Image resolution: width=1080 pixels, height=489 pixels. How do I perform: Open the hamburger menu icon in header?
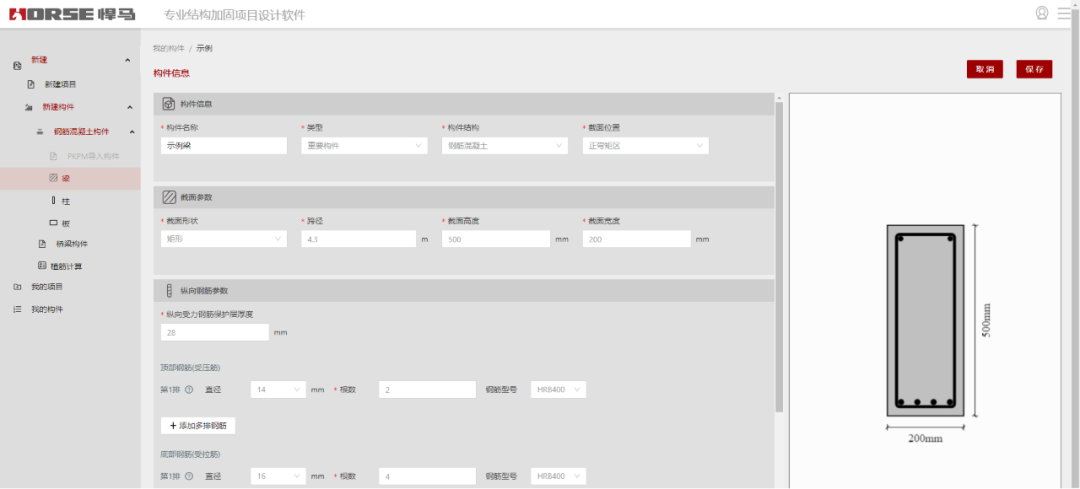coord(1064,13)
